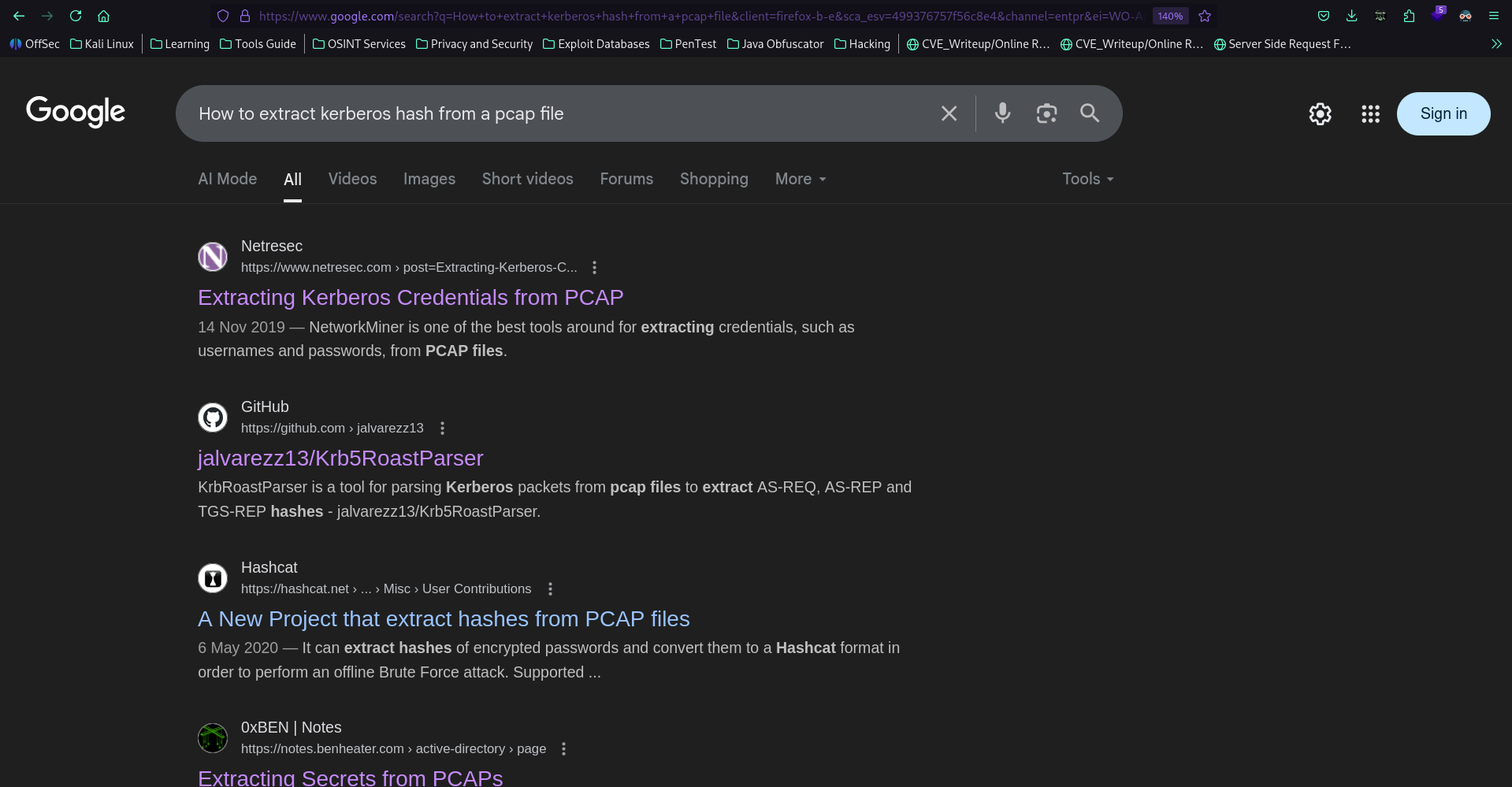Viewport: 1512px width, 787px height.
Task: Click the GitHub result favicon
Action: click(x=213, y=418)
